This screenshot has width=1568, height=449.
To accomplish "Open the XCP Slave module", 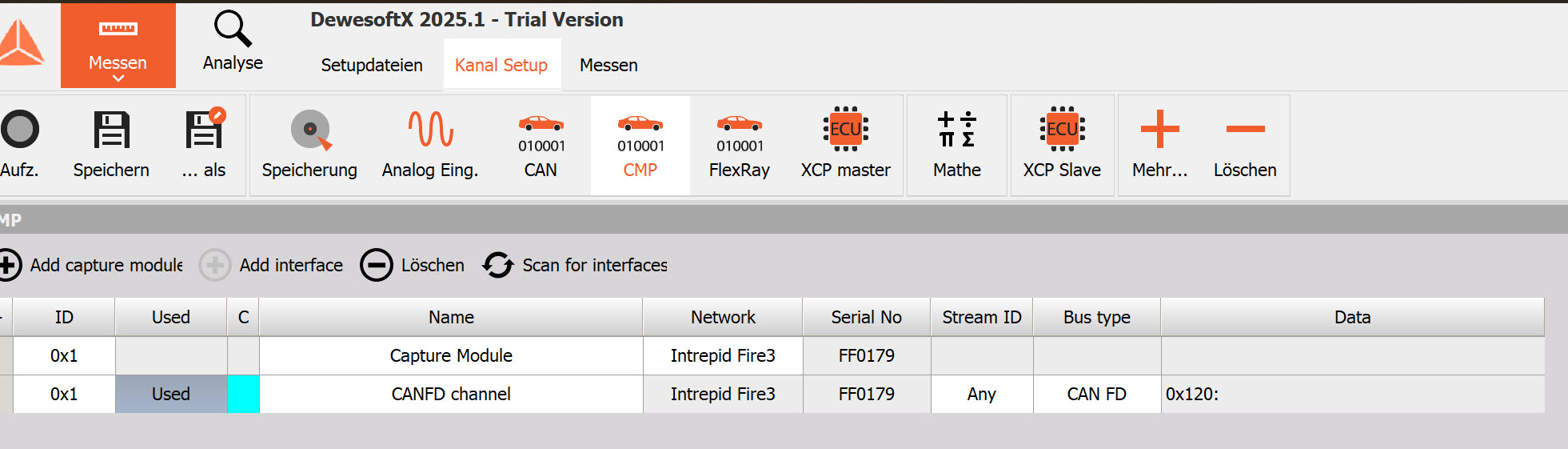I will point(1062,129).
